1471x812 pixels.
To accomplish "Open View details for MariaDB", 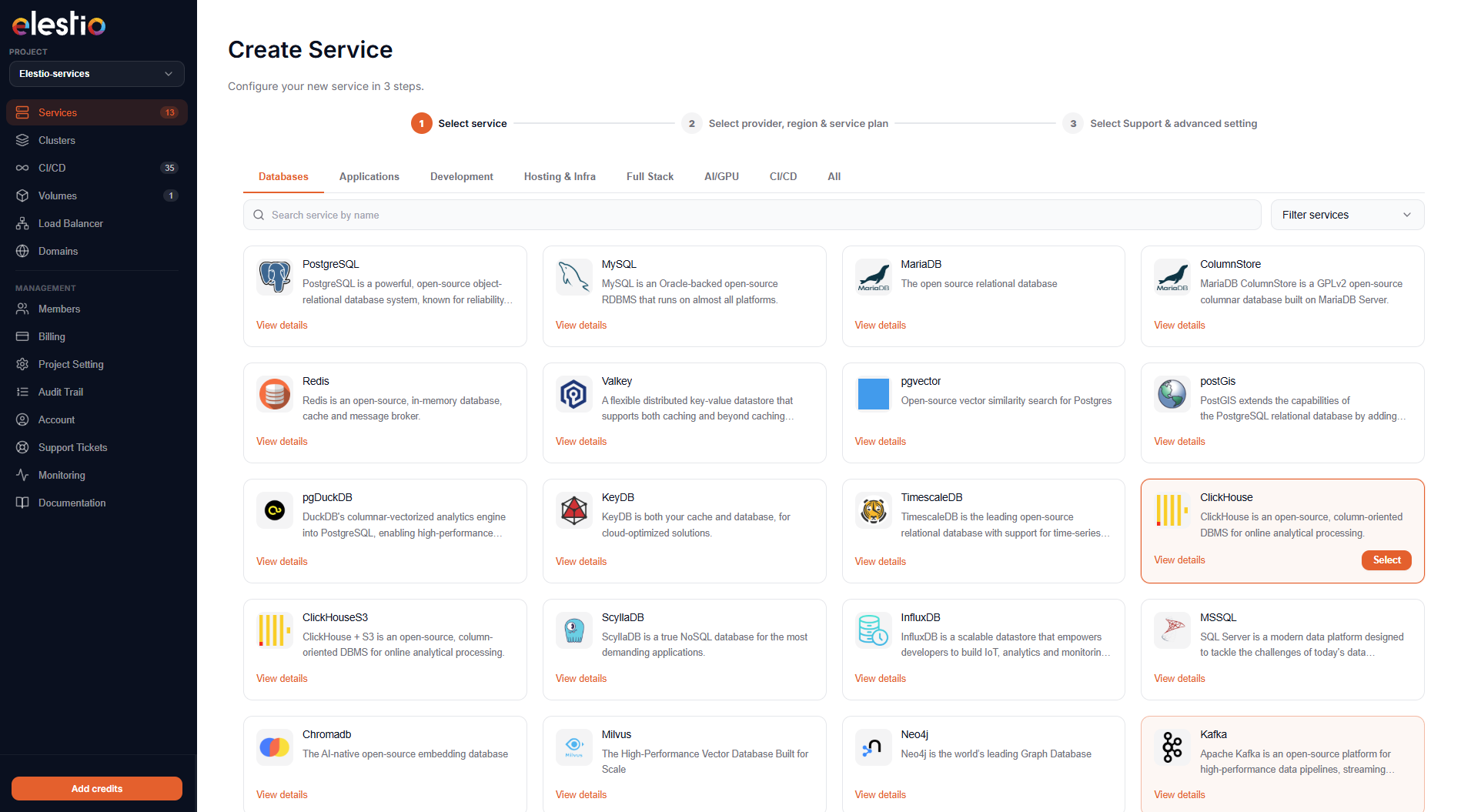I will point(880,325).
